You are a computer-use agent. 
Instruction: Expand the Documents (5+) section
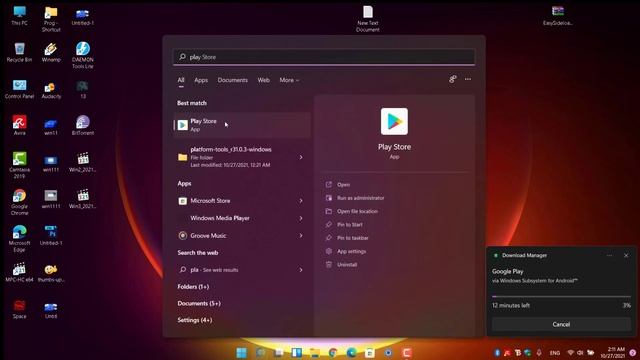pyautogui.click(x=199, y=304)
